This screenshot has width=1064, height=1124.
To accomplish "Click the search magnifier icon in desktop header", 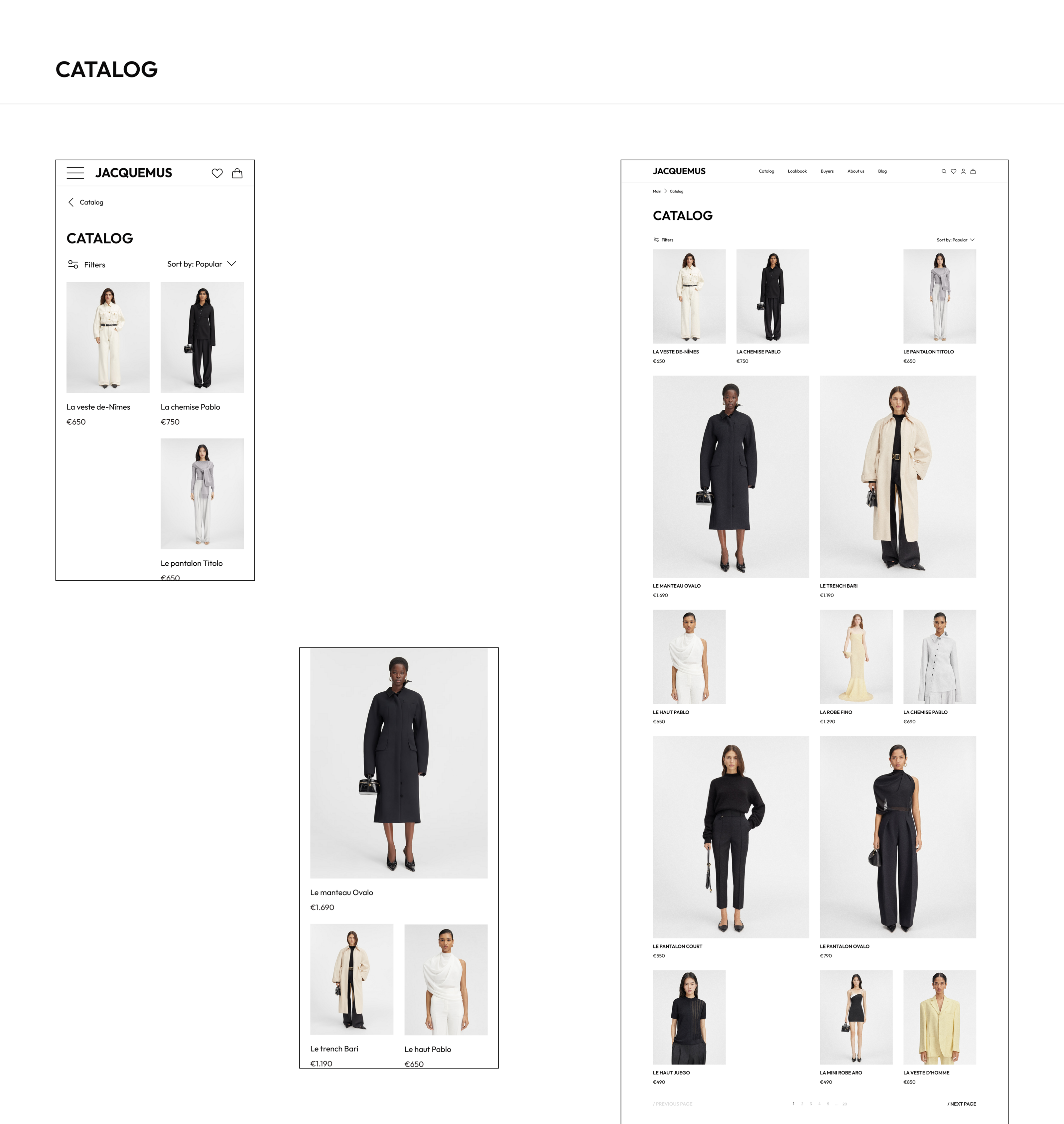I will coord(944,171).
